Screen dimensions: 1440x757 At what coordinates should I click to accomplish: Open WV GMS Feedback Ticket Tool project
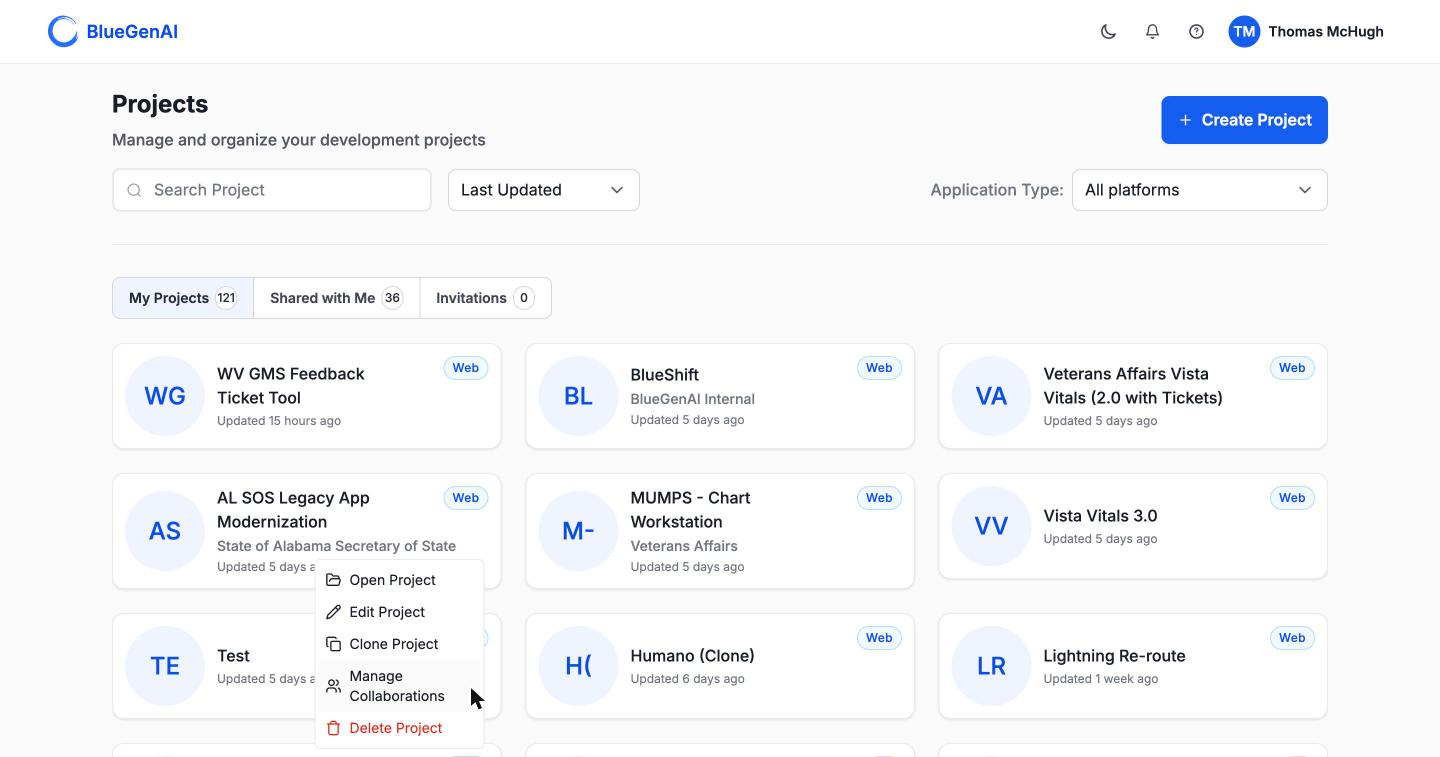(x=291, y=386)
